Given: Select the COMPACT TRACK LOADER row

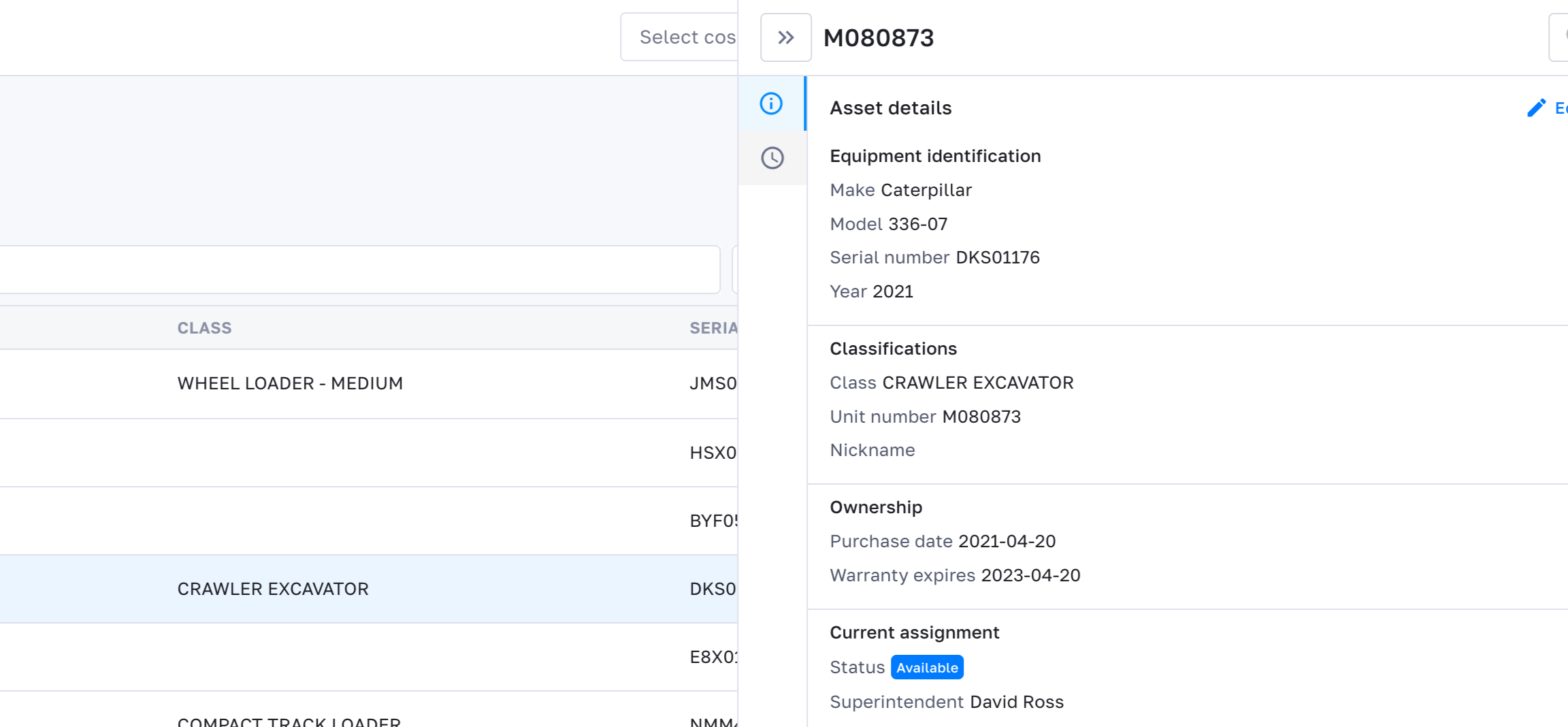Looking at the screenshot, I should tap(289, 720).
